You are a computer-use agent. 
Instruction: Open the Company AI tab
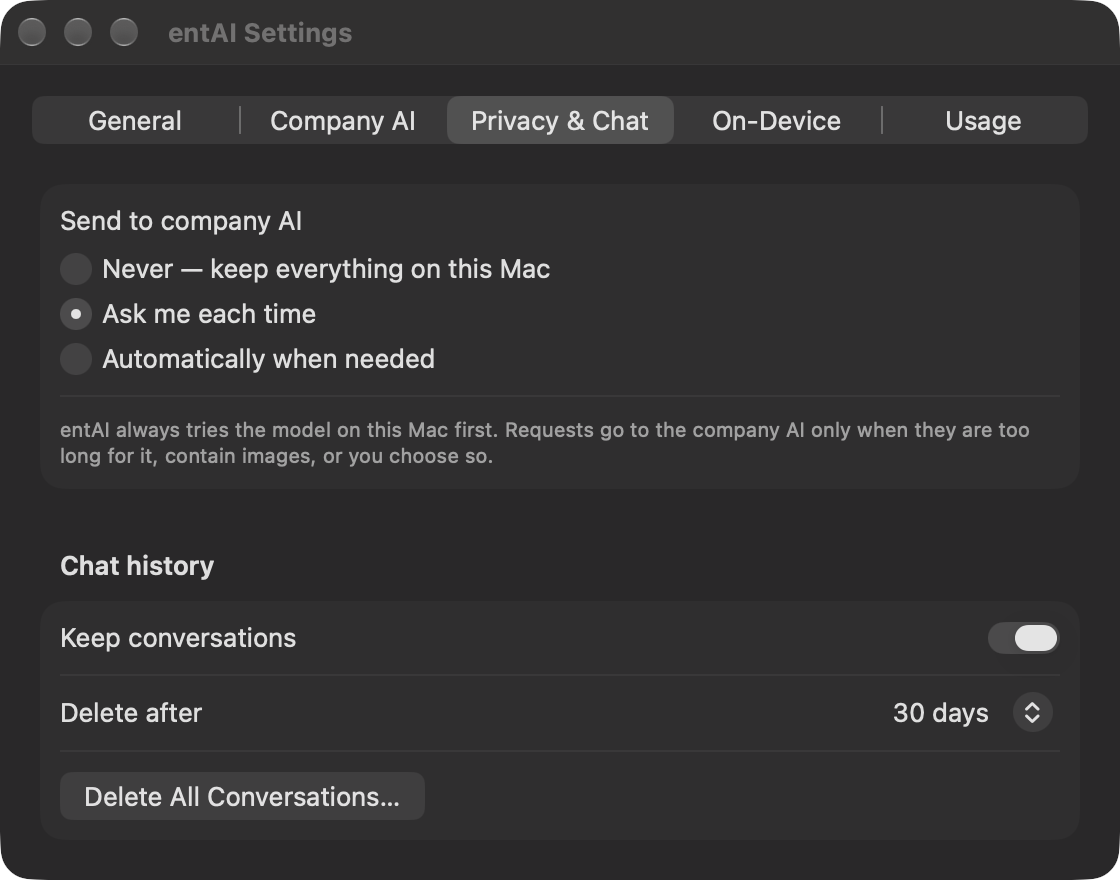click(343, 121)
